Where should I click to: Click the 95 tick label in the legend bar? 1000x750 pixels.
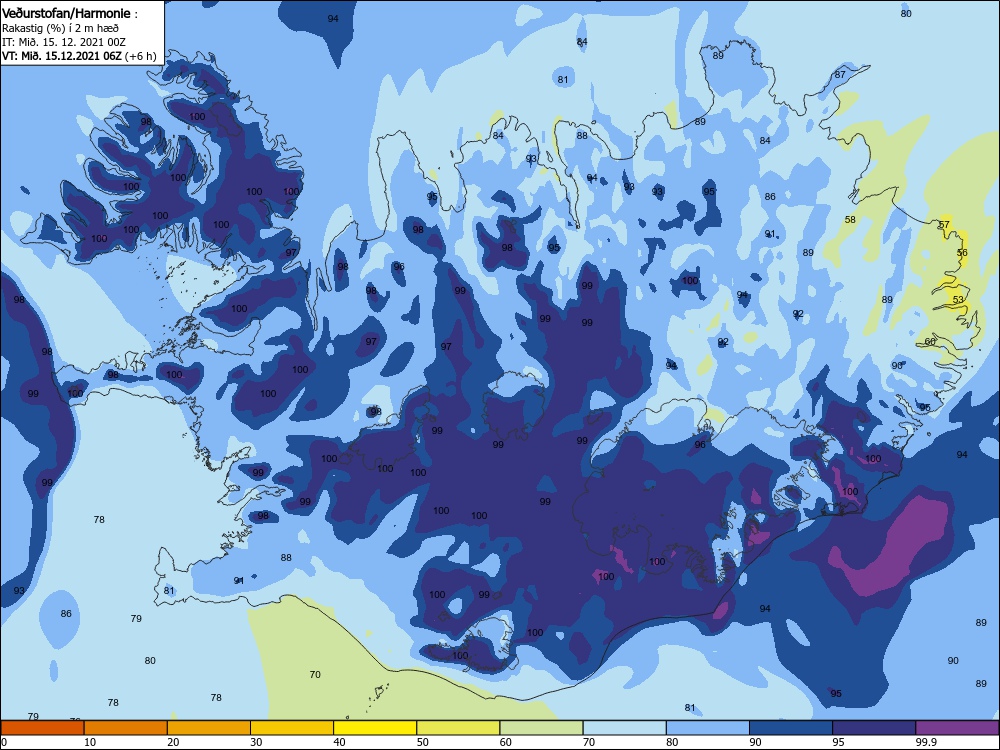tap(838, 742)
